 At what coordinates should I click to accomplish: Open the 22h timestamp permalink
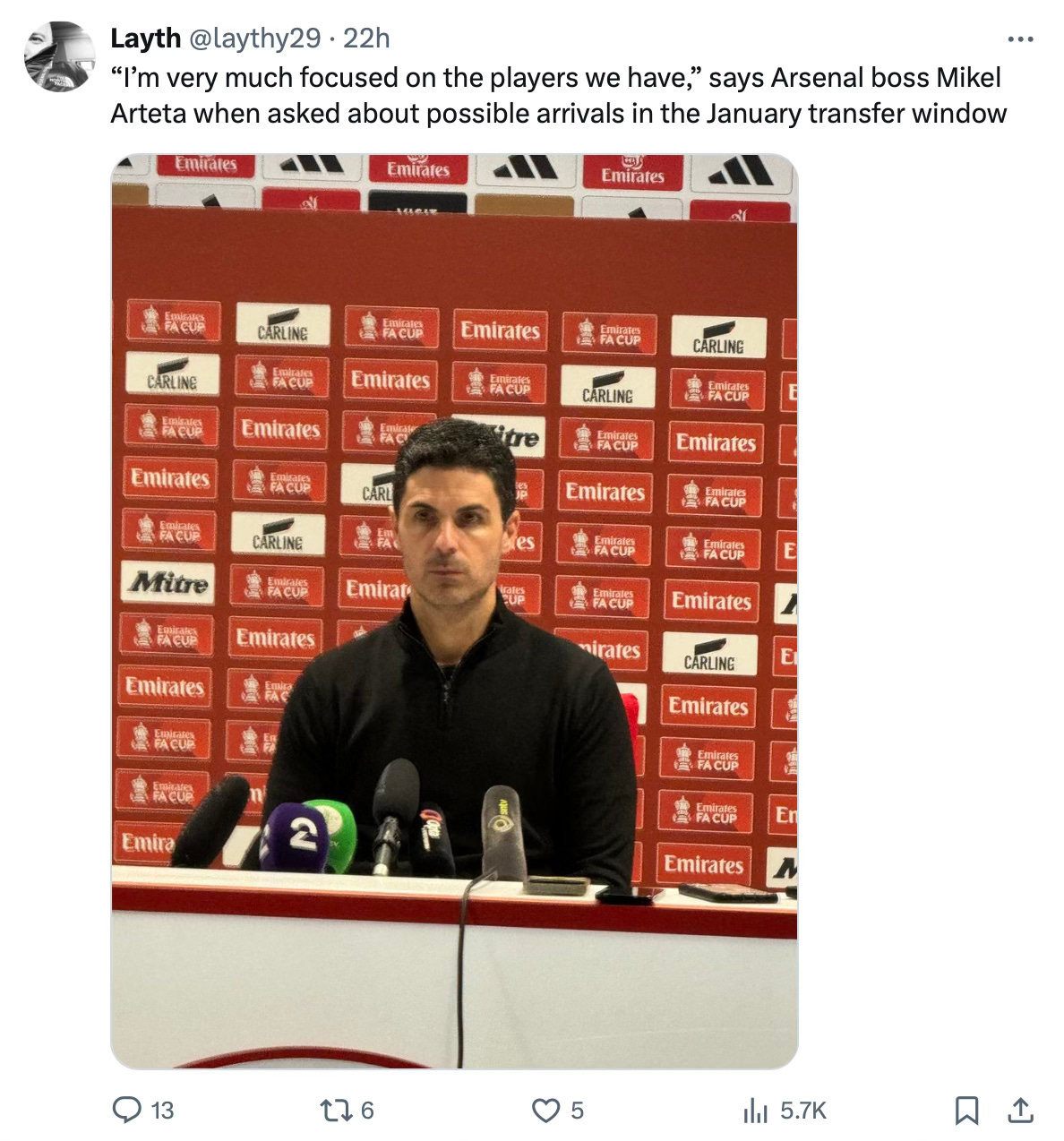(x=367, y=38)
